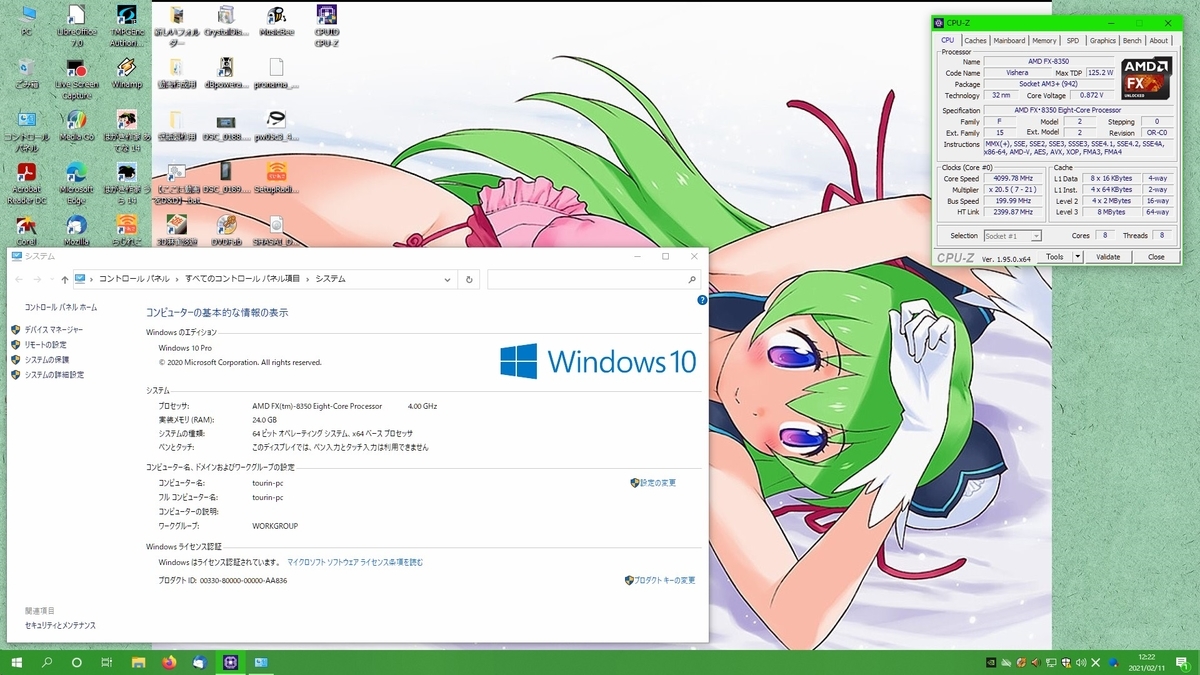The image size is (1200, 675).
Task: Open the PC desktop icon
Action: tap(27, 21)
